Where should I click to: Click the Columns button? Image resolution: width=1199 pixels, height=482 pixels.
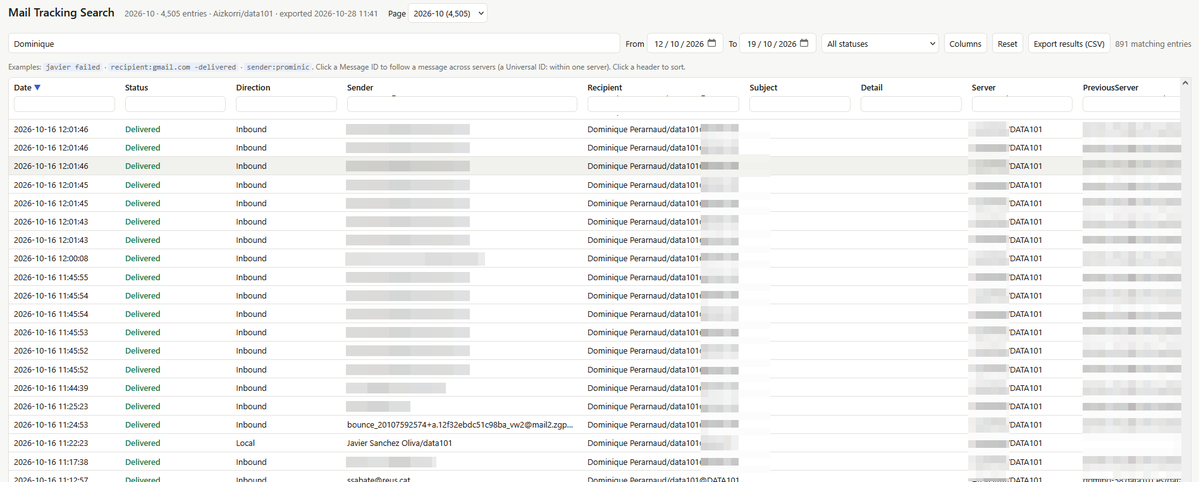pos(965,44)
